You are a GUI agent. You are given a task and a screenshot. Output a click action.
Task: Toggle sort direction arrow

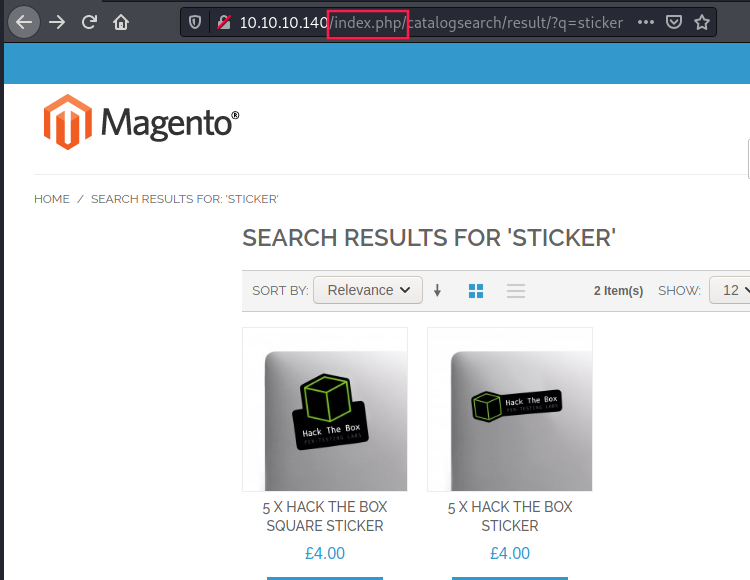point(437,291)
